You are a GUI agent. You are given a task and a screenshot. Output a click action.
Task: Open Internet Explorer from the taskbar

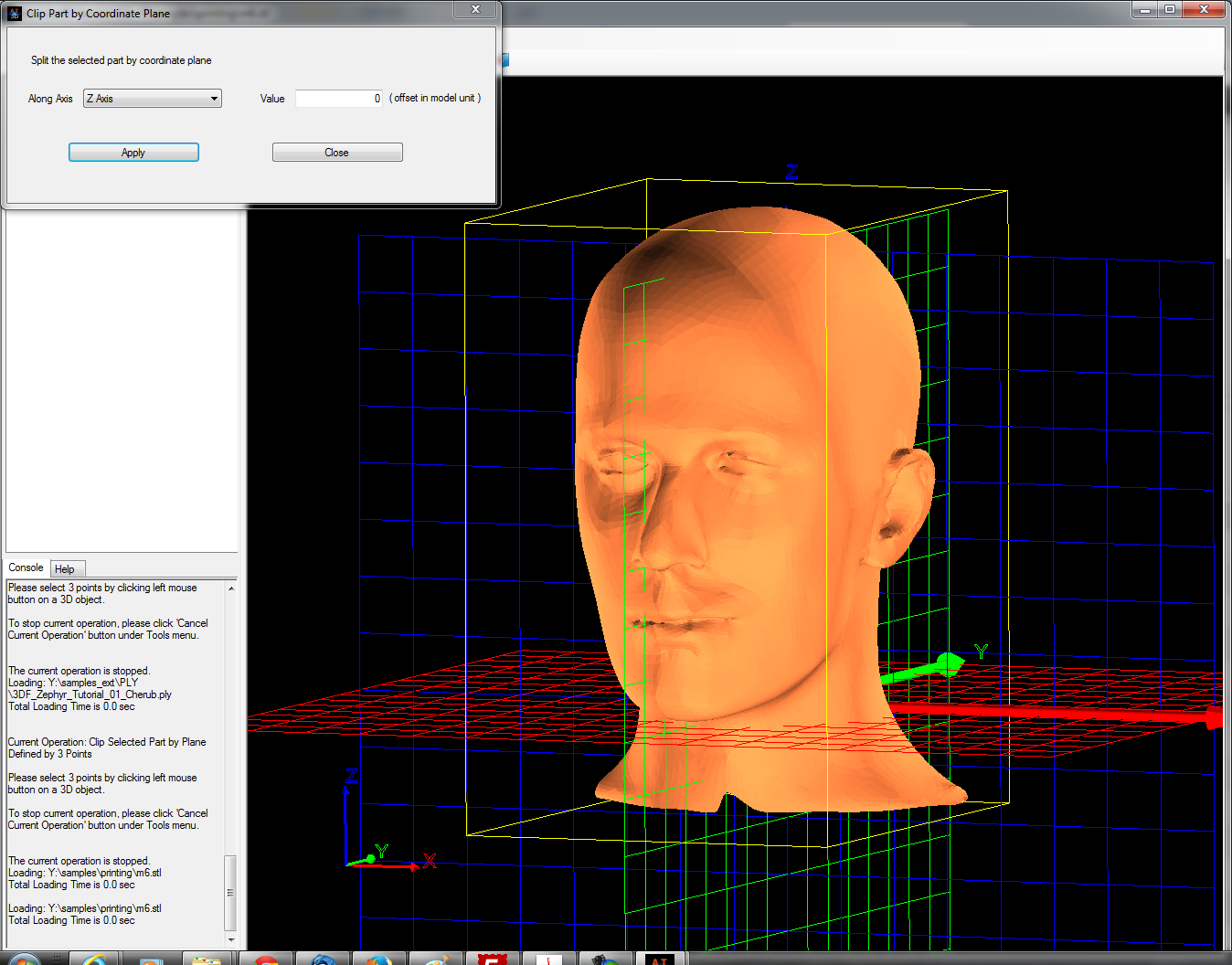(x=95, y=960)
